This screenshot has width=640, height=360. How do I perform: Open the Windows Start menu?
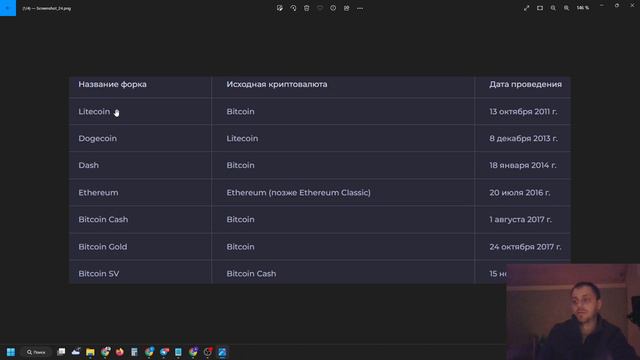(11, 352)
